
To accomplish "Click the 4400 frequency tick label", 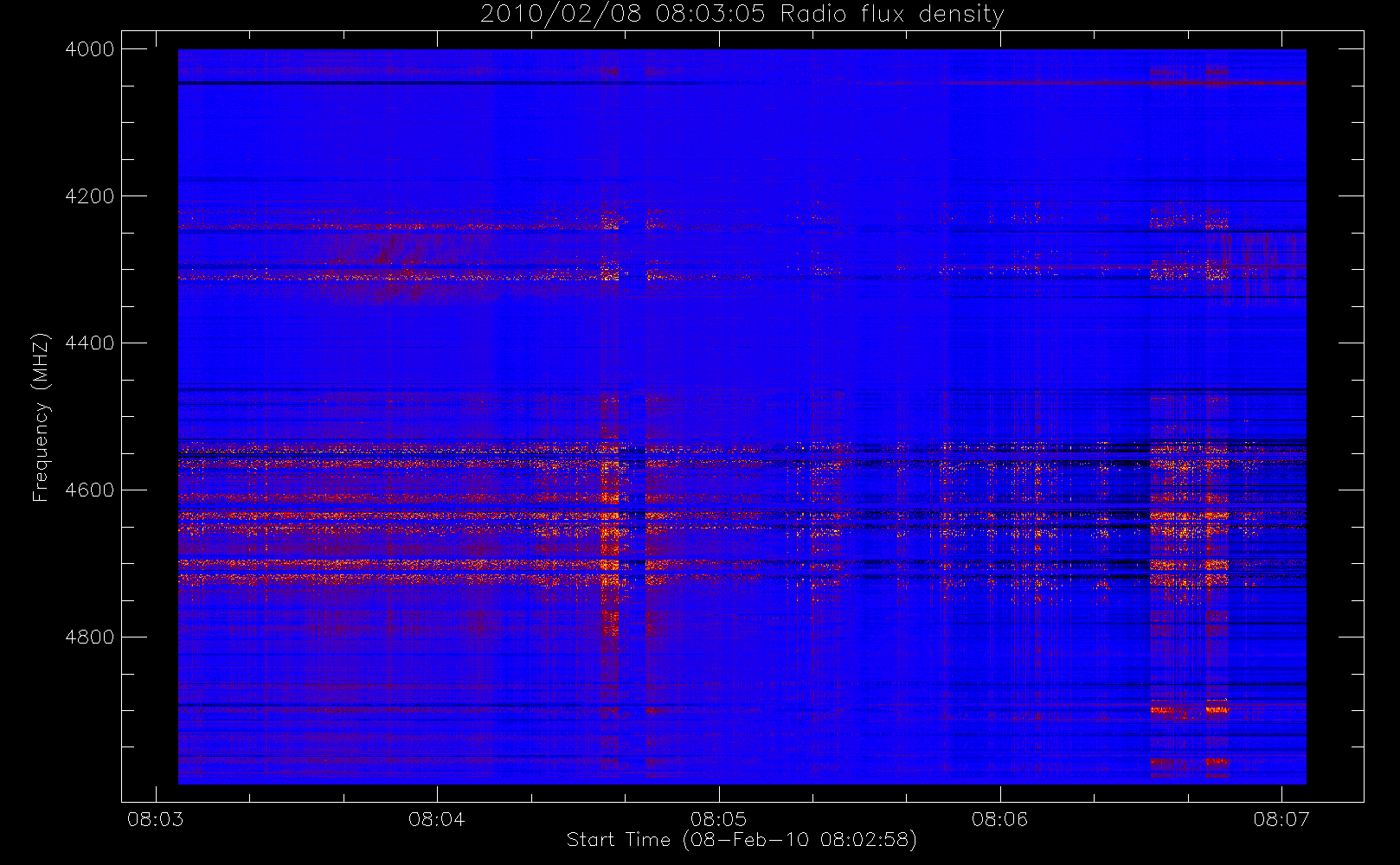I will pos(90,343).
